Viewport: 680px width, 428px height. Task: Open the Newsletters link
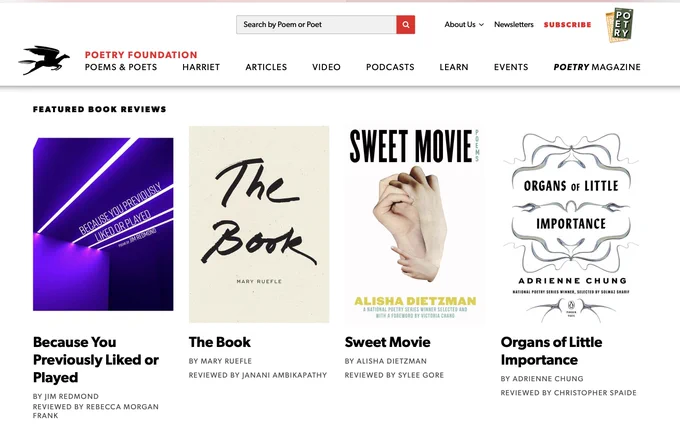tap(513, 25)
